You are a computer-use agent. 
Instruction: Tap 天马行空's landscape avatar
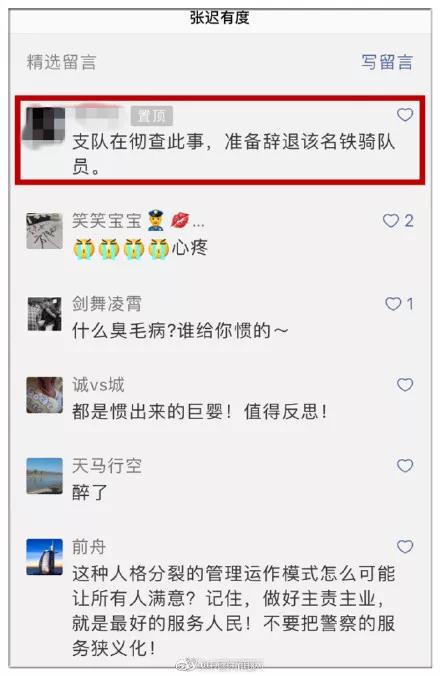pos(44,476)
